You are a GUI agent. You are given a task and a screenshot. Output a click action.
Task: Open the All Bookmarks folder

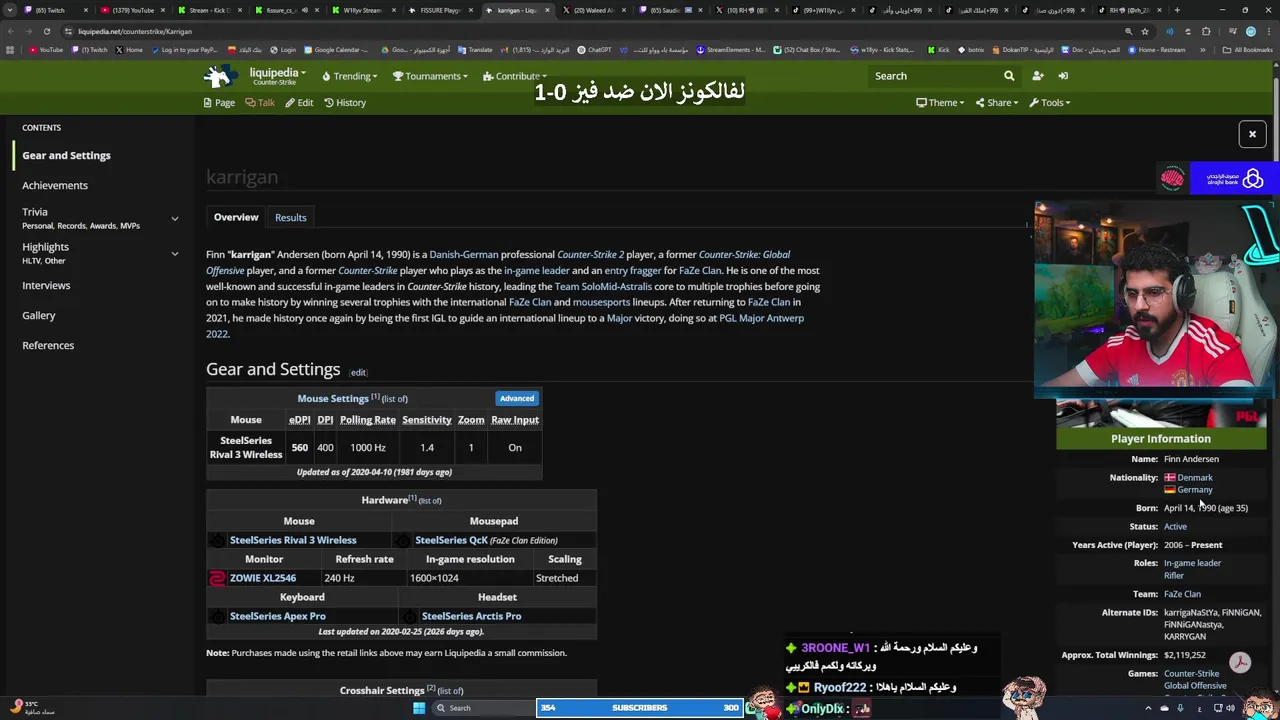(x=1248, y=50)
